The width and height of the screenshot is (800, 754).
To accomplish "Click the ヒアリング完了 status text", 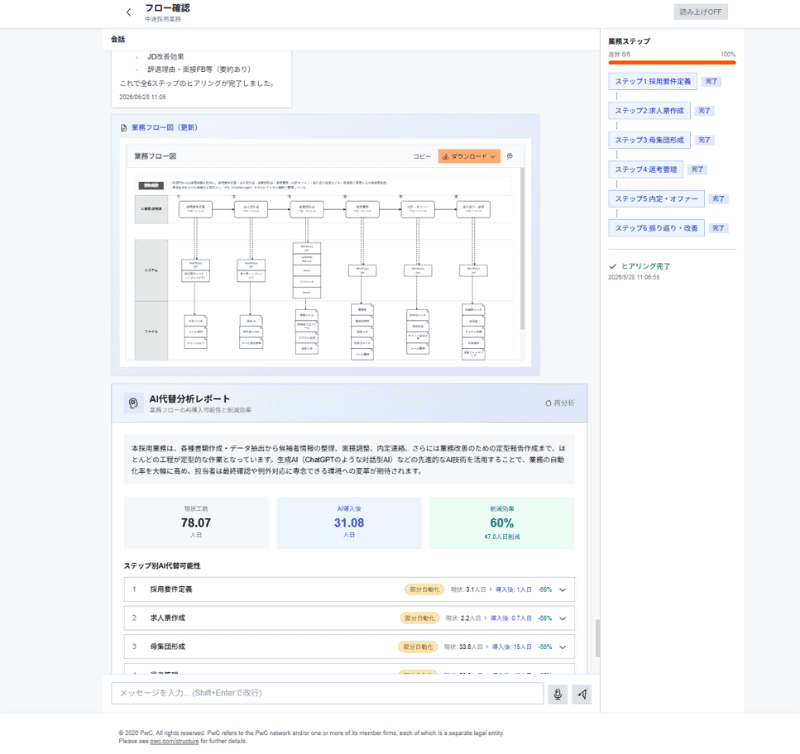I will click(645, 266).
